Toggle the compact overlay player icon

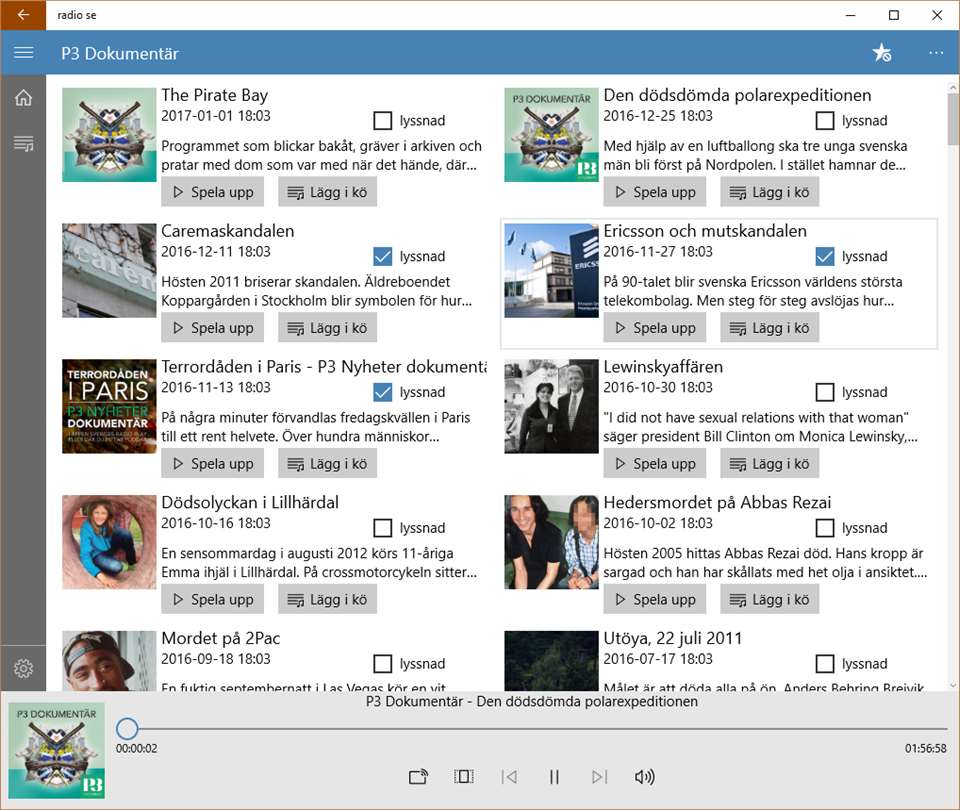coord(463,777)
